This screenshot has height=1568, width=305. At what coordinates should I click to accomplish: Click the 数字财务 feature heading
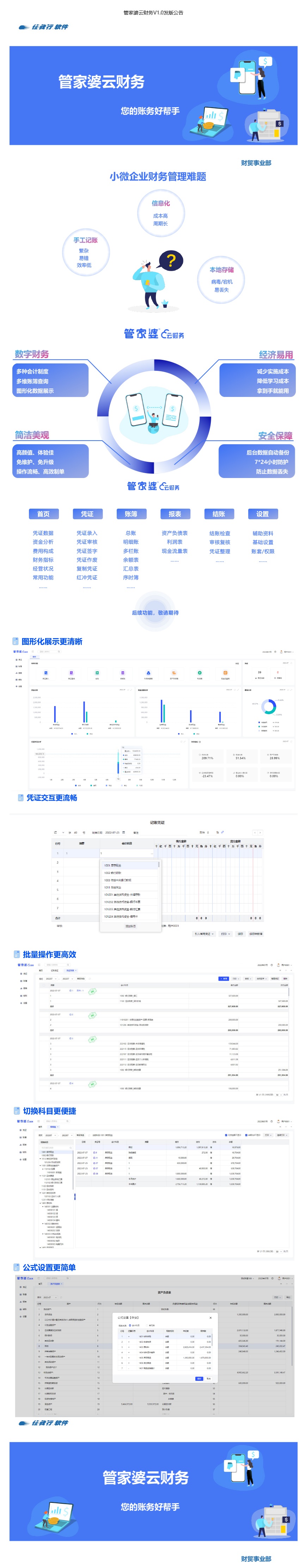(32, 354)
